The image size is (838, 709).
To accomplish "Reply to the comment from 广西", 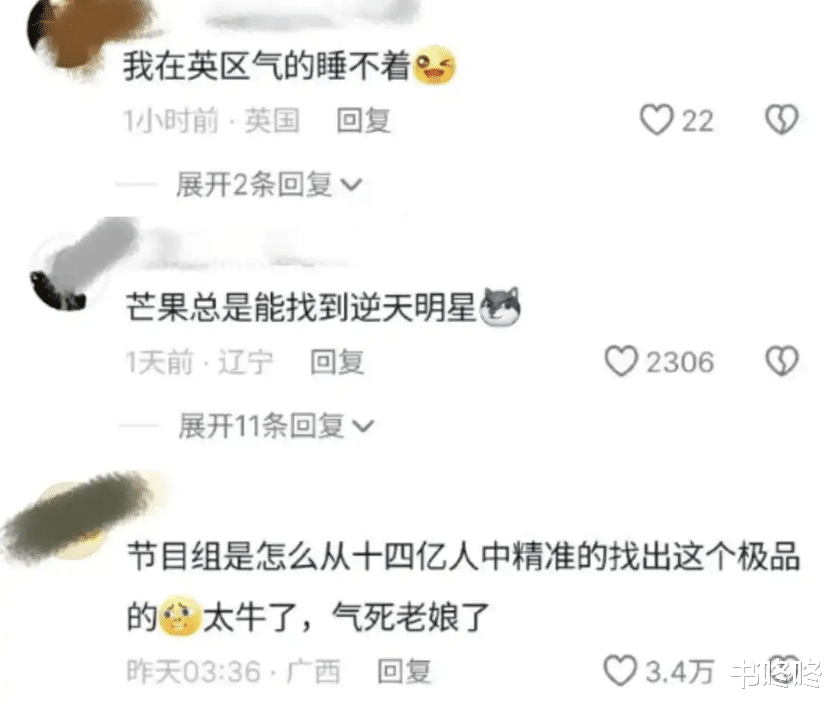I will point(404,671).
